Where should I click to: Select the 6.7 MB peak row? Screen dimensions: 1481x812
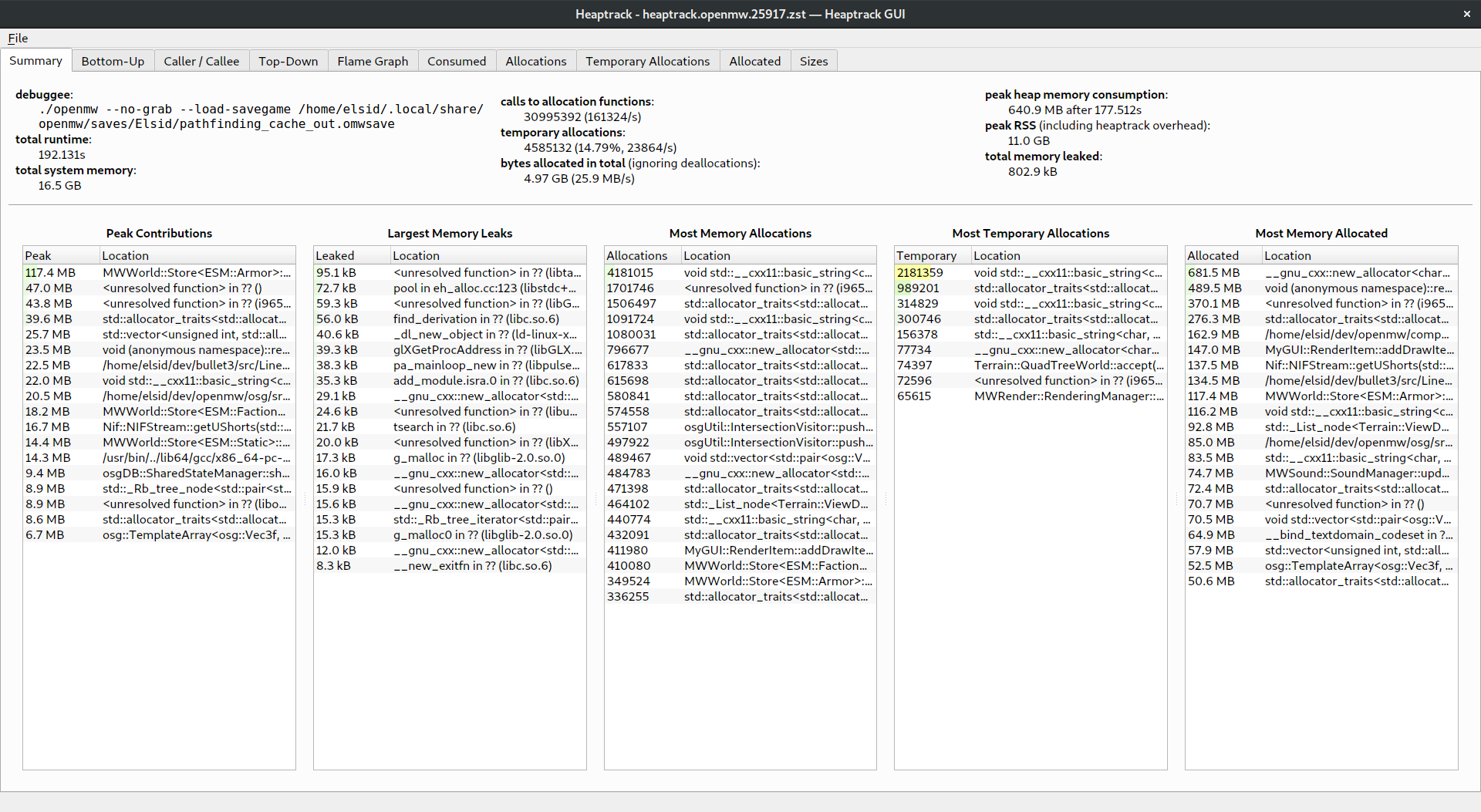click(x=159, y=534)
